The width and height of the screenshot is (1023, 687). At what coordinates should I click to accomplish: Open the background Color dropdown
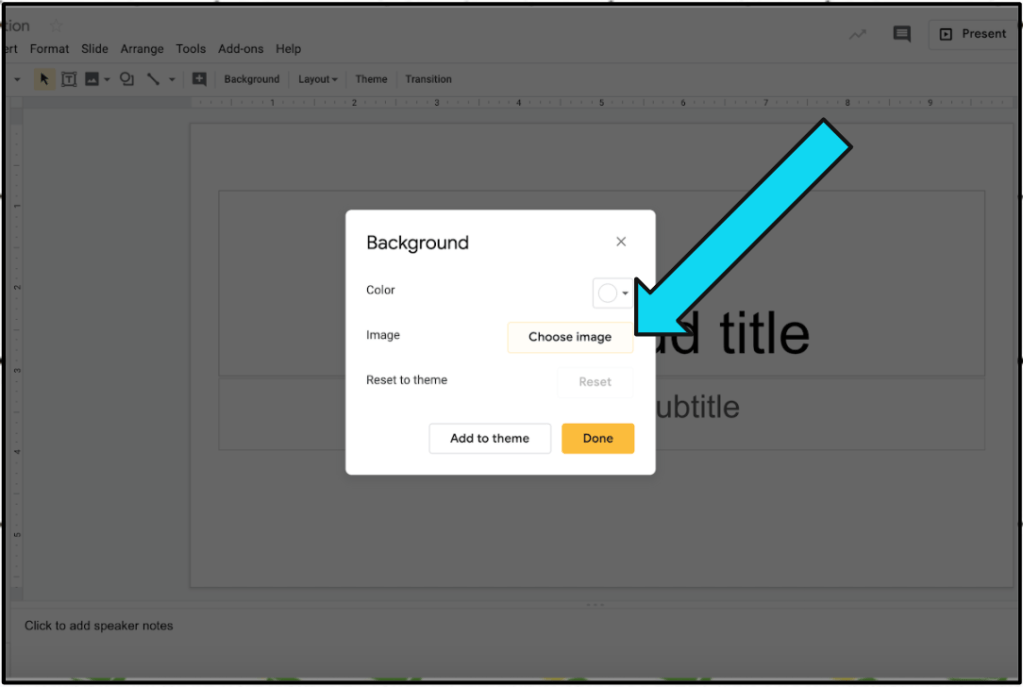(x=612, y=293)
